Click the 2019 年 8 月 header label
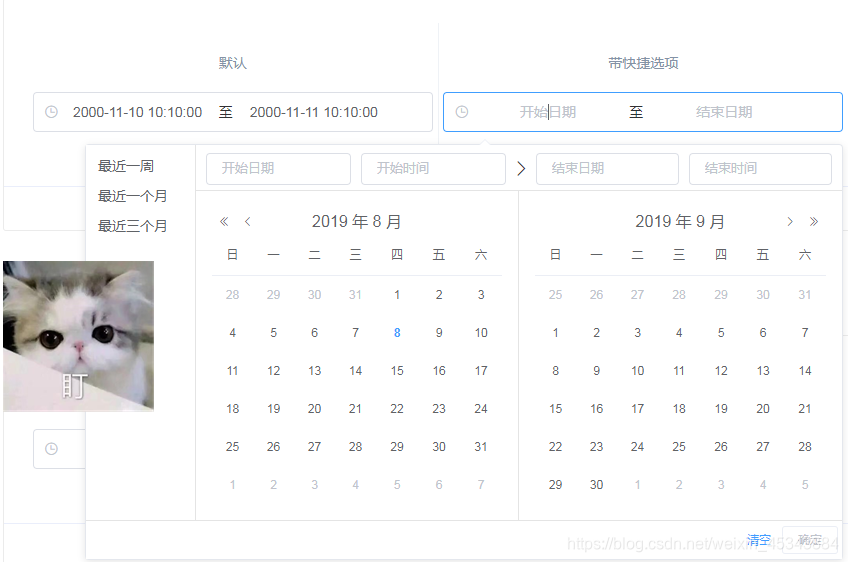Screen dimensions: 848x562 356,221
